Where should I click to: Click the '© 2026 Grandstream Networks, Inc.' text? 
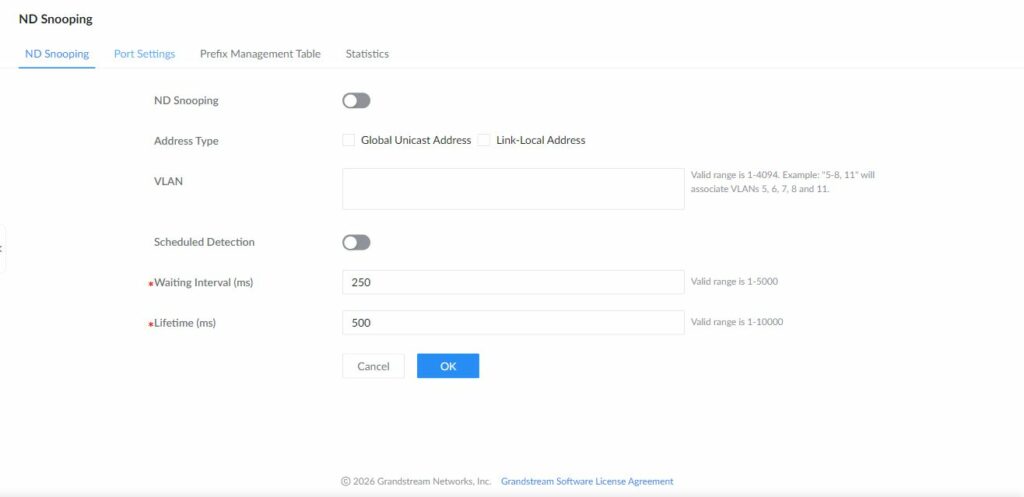click(416, 481)
